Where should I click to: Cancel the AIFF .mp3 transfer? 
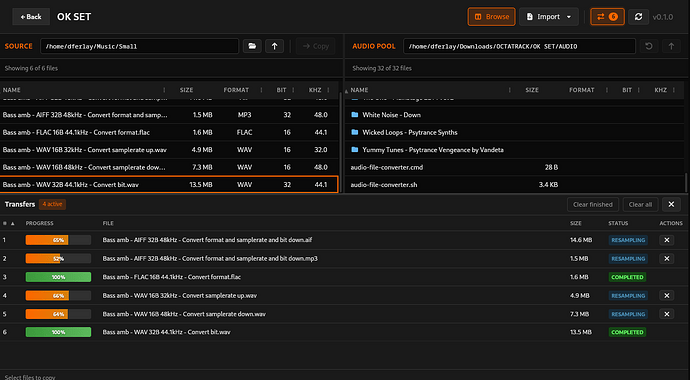point(666,259)
